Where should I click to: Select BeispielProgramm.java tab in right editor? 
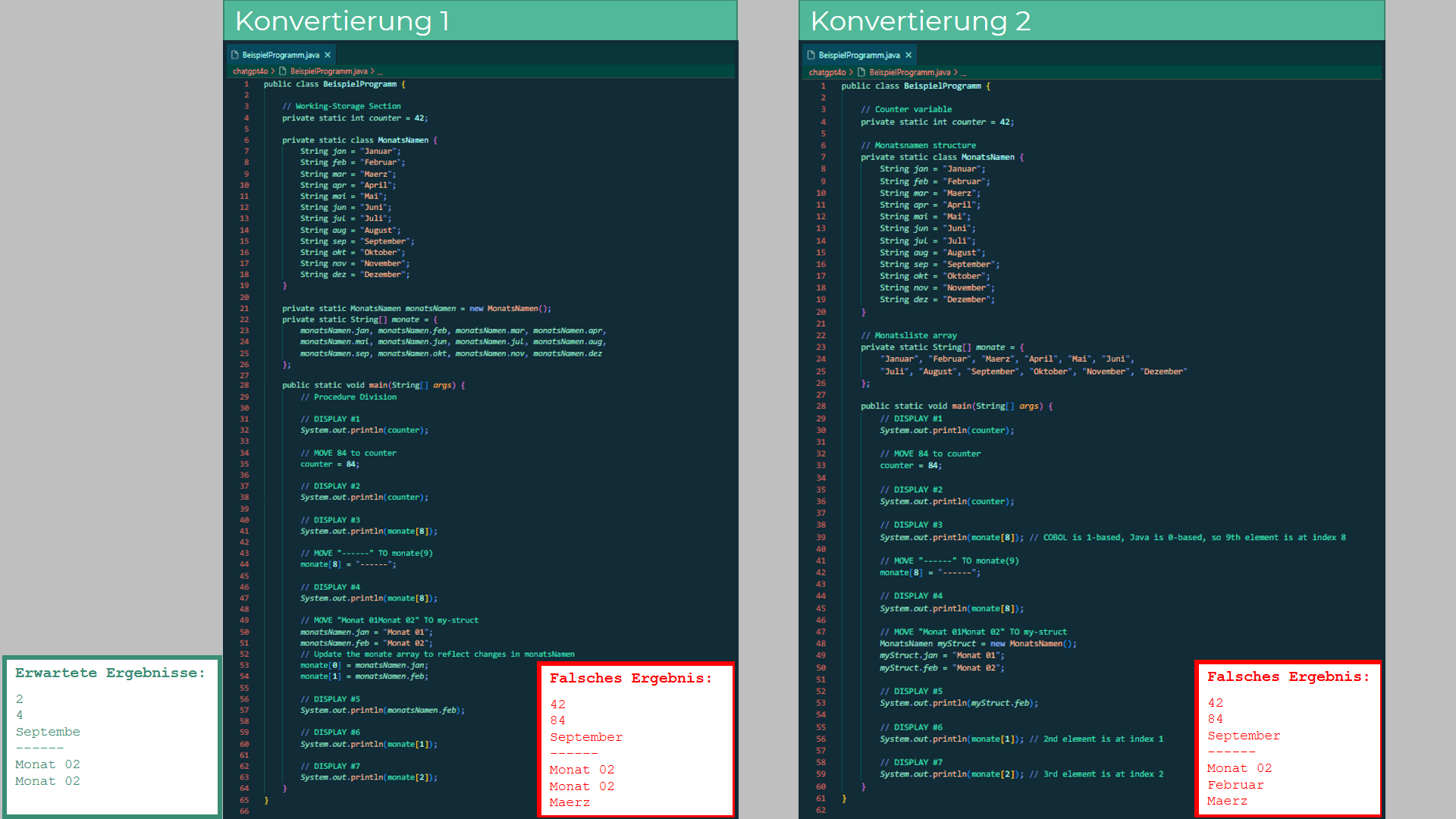[x=859, y=55]
